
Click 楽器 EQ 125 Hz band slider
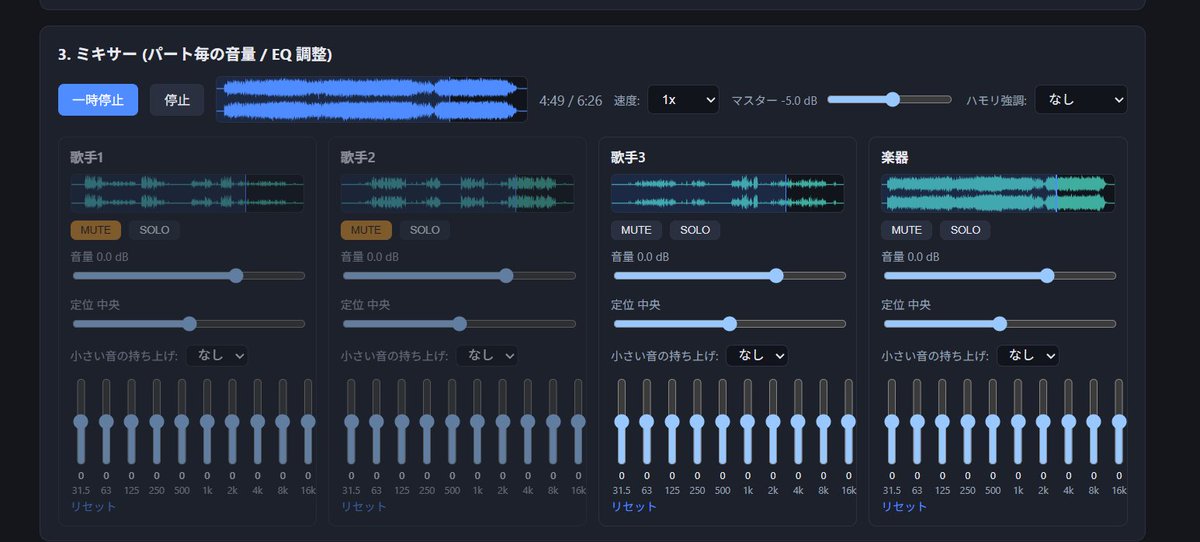(942, 422)
